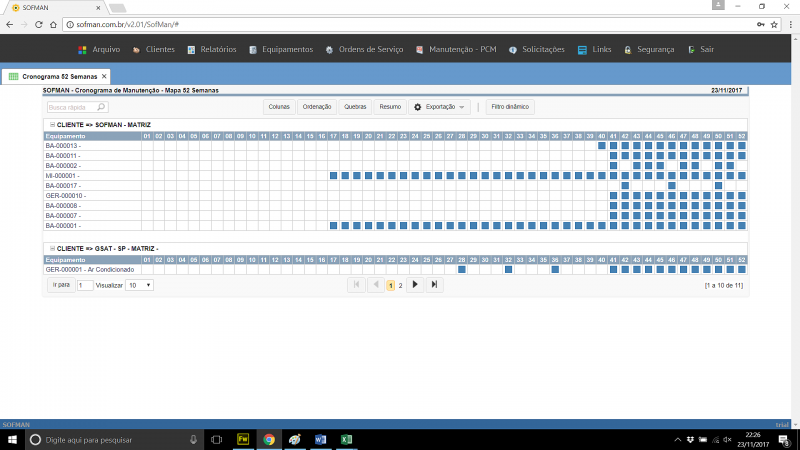Click the Colunas button
This screenshot has width=800, height=450.
coord(278,106)
